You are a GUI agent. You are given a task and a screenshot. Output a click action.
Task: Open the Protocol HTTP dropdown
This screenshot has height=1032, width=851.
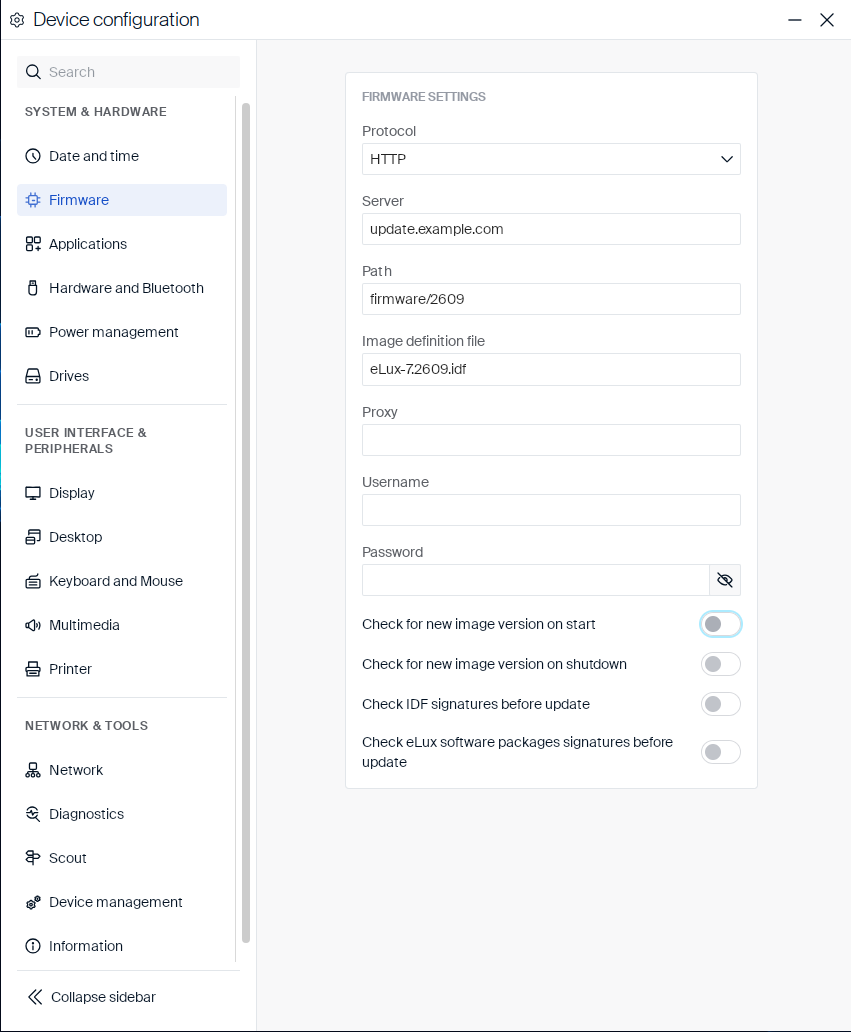[551, 159]
